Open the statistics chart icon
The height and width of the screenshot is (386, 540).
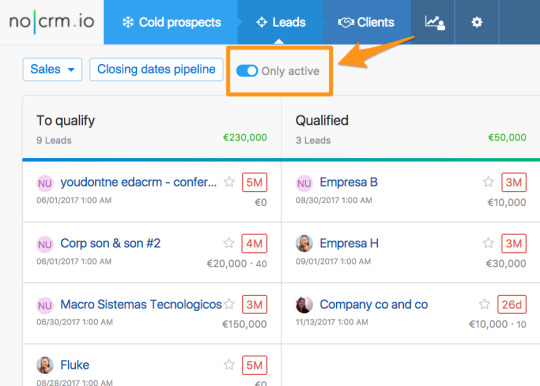434,23
